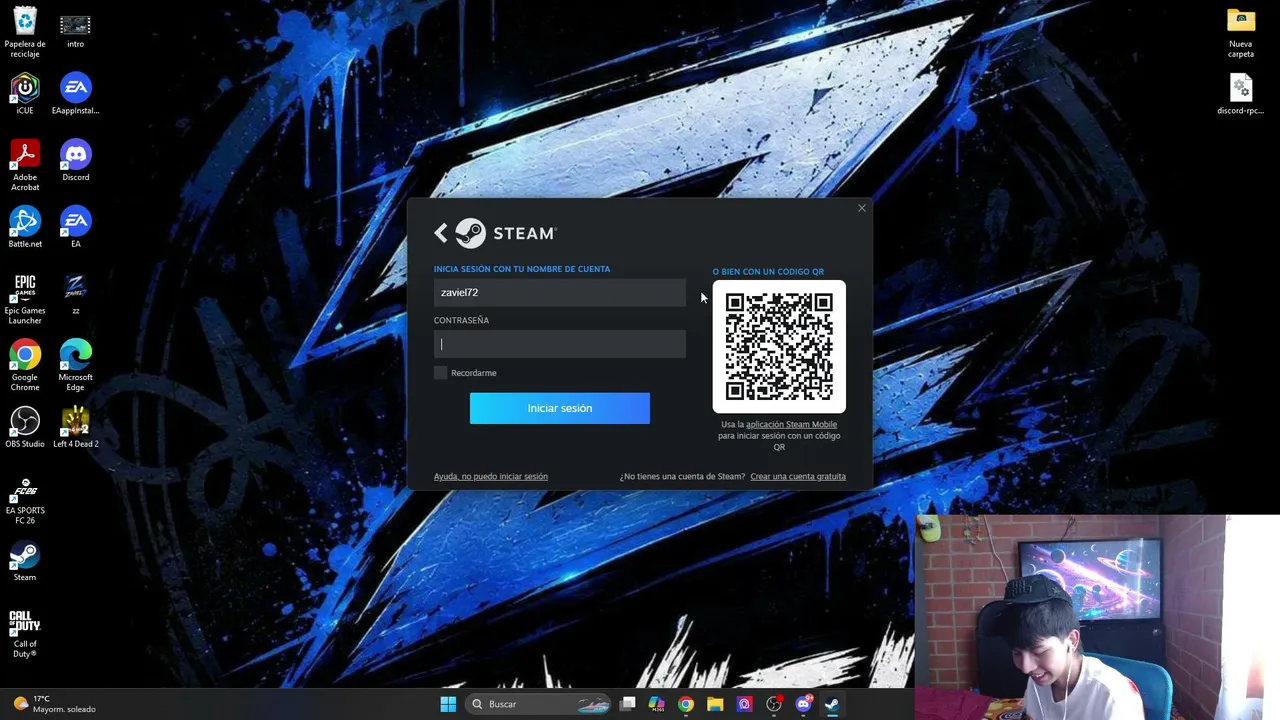1280x720 pixels.
Task: Switch to Discord in the taskbar
Action: click(803, 704)
